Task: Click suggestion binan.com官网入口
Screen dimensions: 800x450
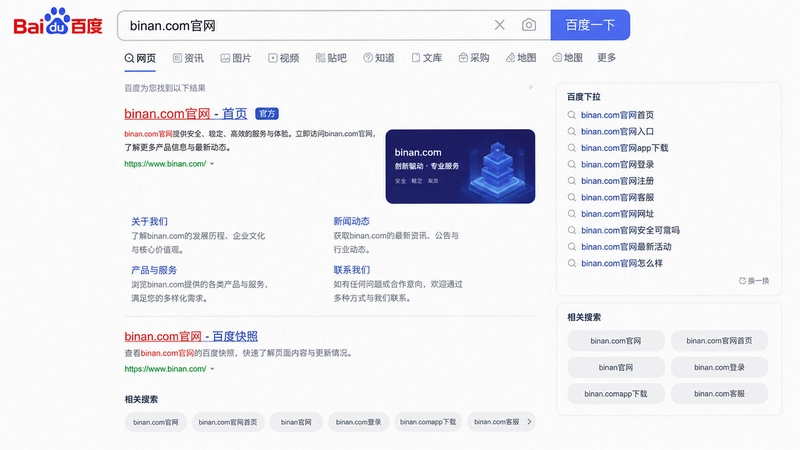Action: [x=617, y=132]
